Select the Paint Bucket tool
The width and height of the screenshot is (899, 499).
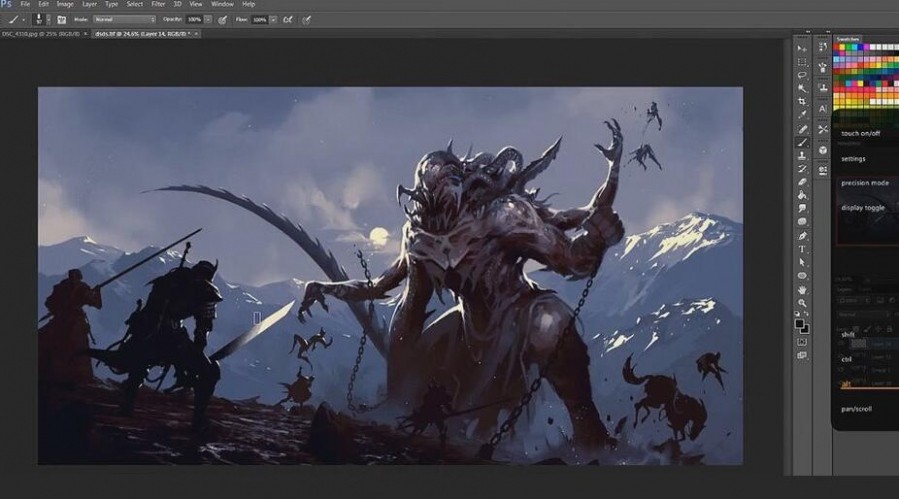click(x=802, y=196)
